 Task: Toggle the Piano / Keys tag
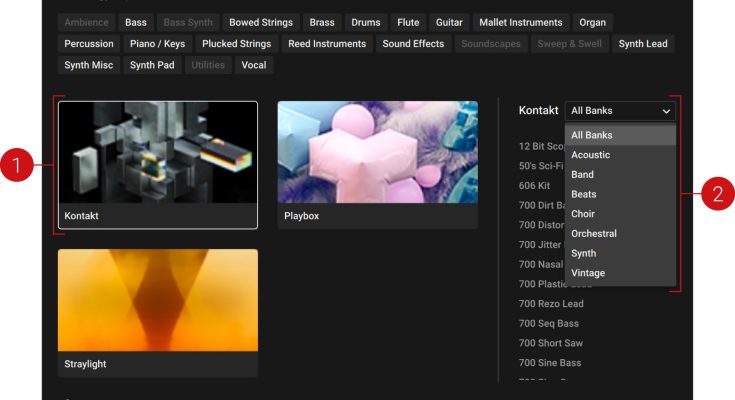pyautogui.click(x=157, y=44)
